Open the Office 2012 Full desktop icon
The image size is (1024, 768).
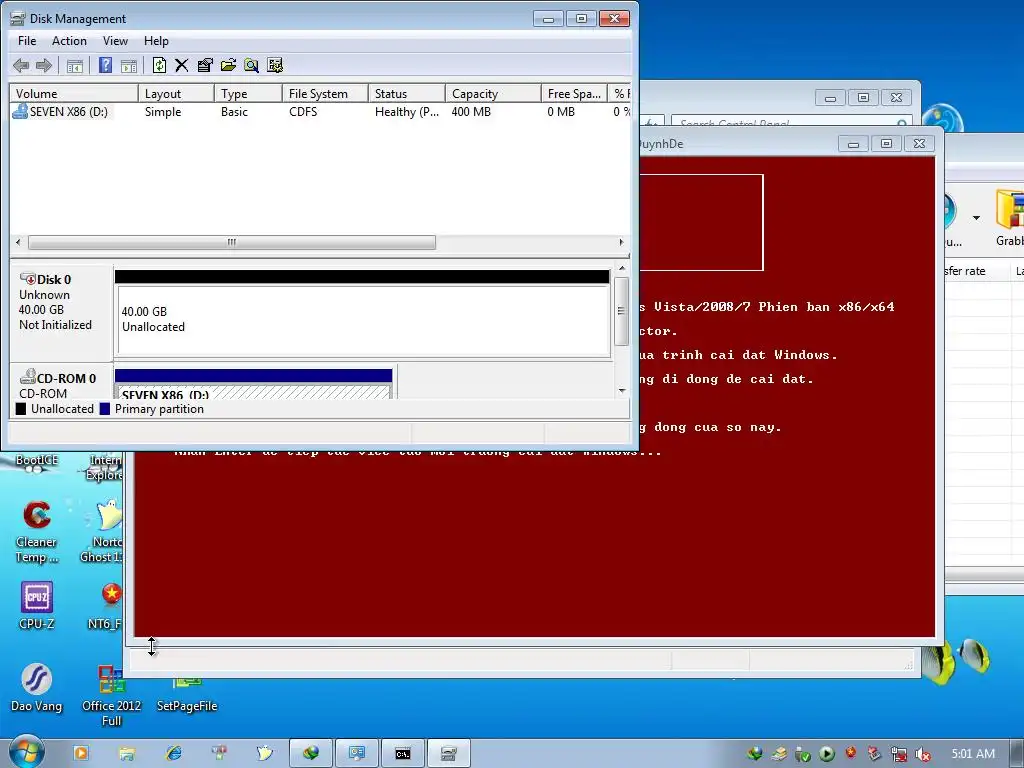[x=112, y=696]
